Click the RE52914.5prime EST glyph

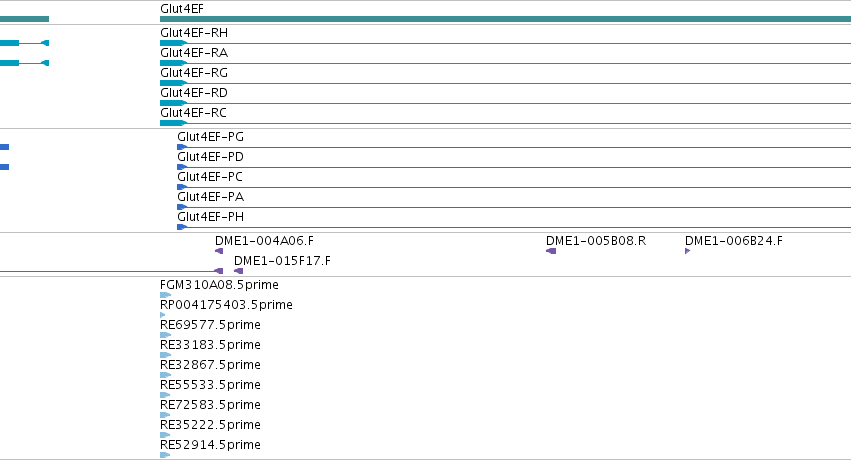(165, 456)
